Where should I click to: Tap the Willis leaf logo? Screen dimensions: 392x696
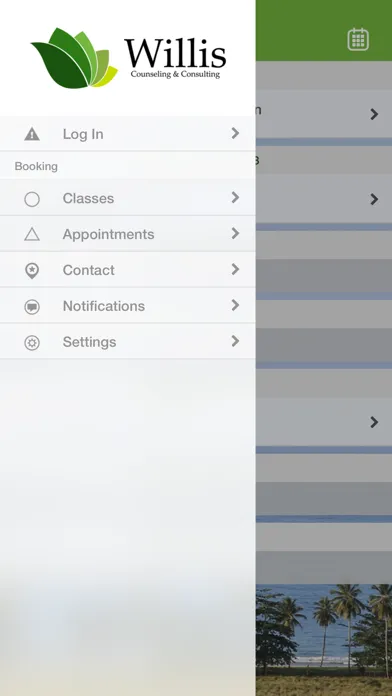pyautogui.click(x=74, y=58)
